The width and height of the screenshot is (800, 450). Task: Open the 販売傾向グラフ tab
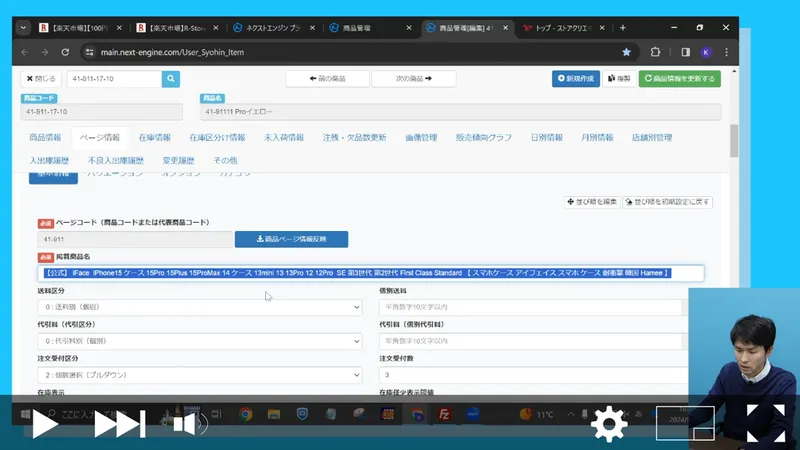tap(483, 137)
